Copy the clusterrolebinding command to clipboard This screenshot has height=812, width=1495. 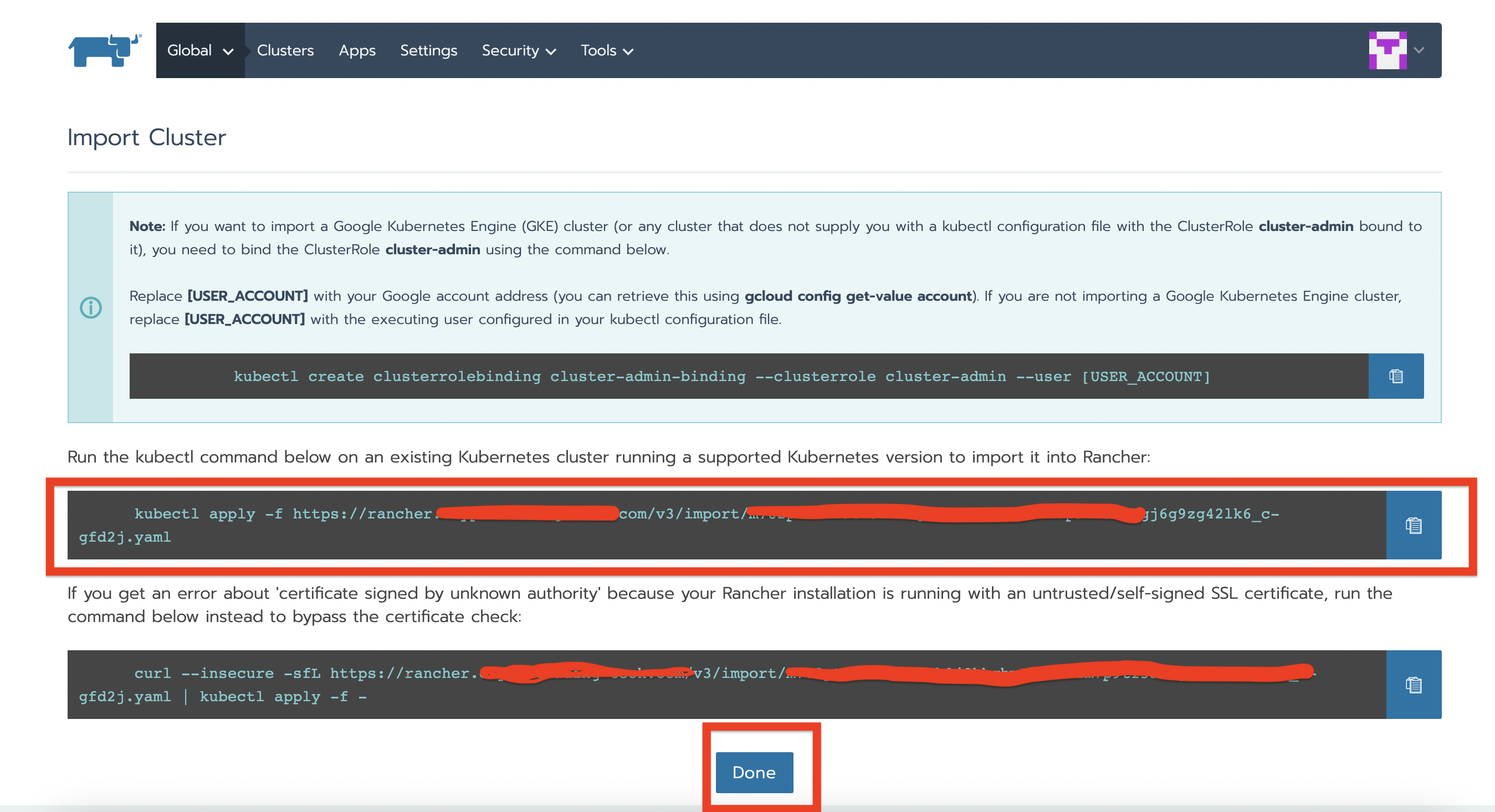click(1395, 376)
